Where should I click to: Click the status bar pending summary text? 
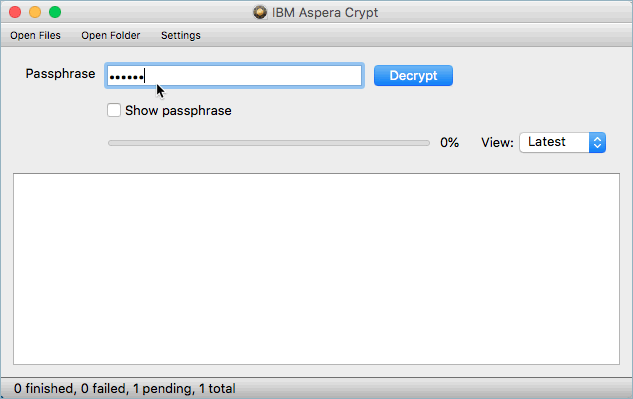pos(124,388)
